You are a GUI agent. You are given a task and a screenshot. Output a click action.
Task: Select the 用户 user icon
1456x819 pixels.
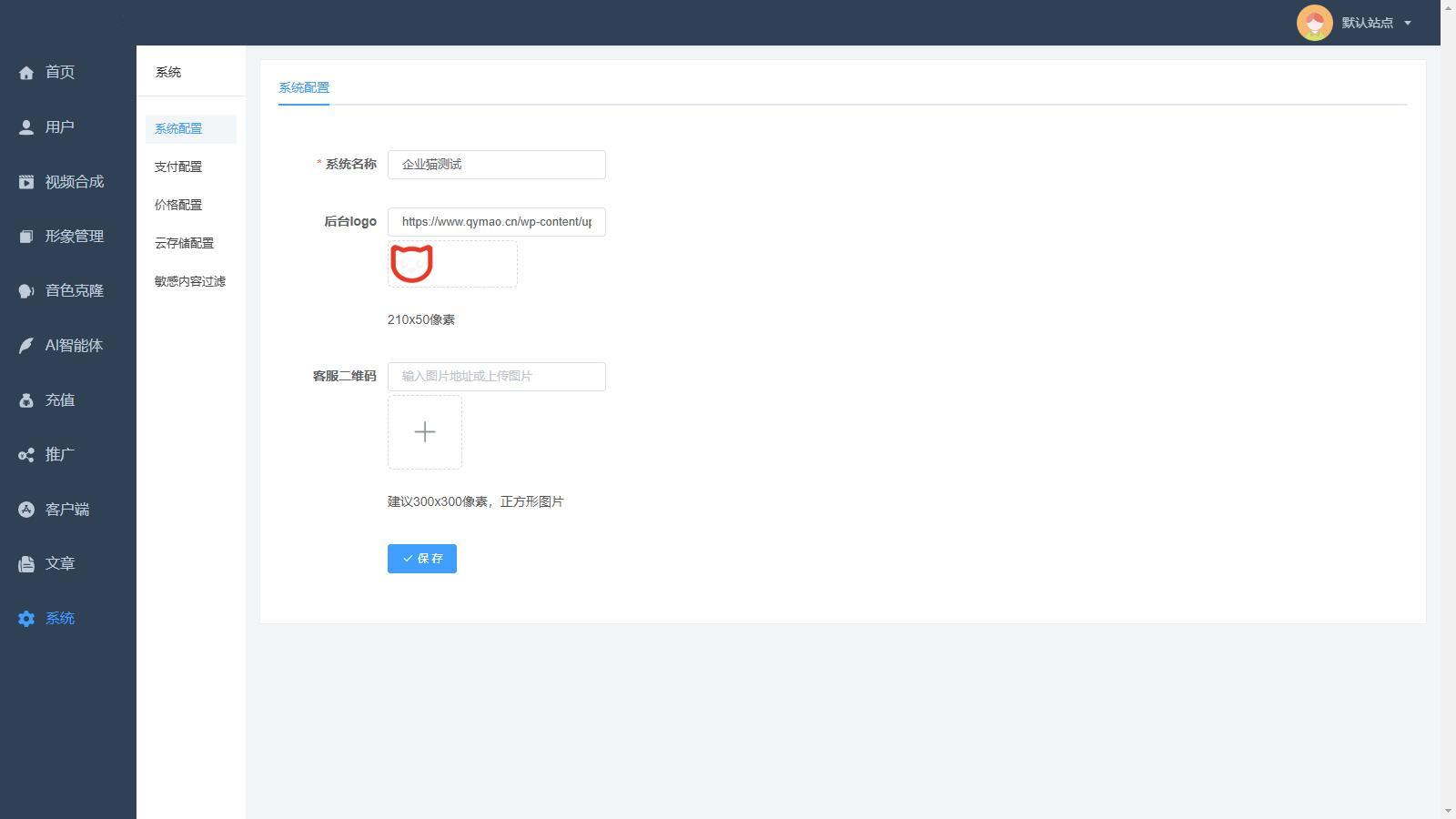(25, 126)
